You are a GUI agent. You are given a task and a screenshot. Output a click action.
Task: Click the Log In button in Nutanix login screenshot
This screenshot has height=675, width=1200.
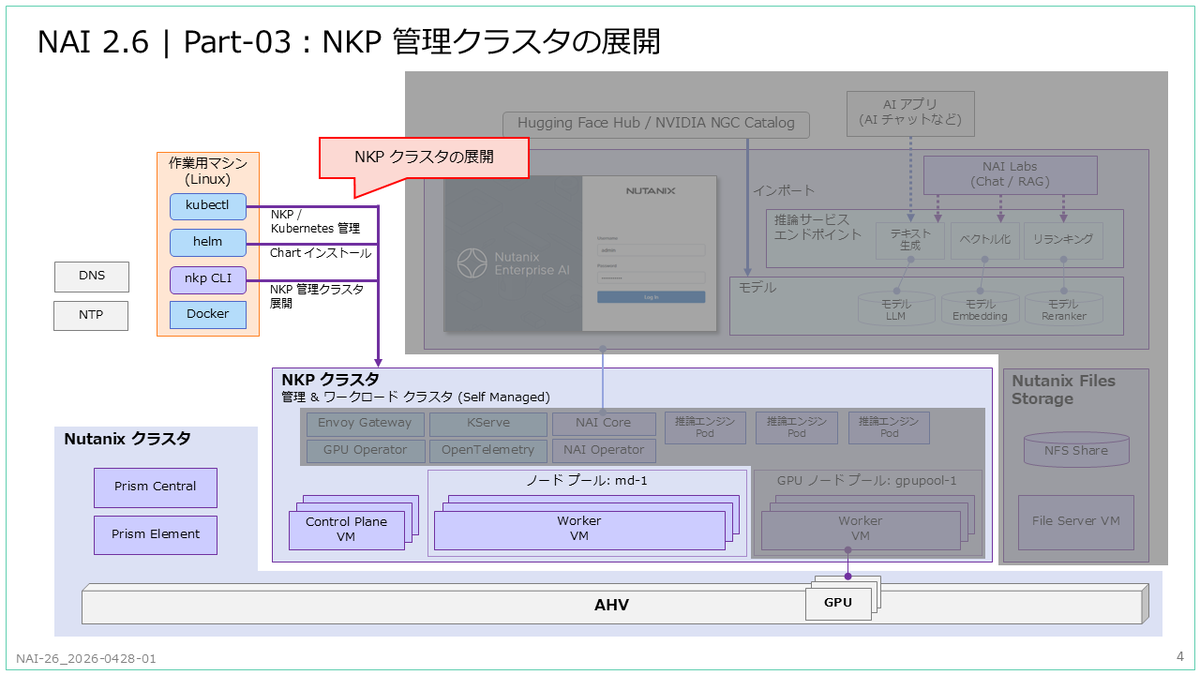point(651,297)
